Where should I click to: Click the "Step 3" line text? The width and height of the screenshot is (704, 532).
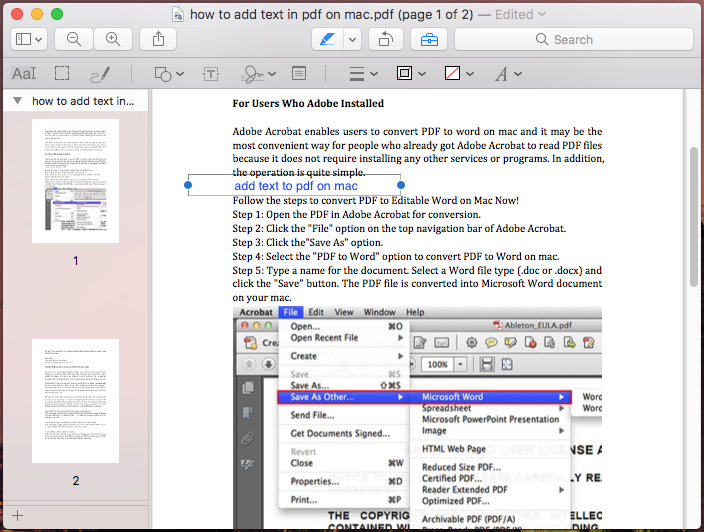(308, 242)
